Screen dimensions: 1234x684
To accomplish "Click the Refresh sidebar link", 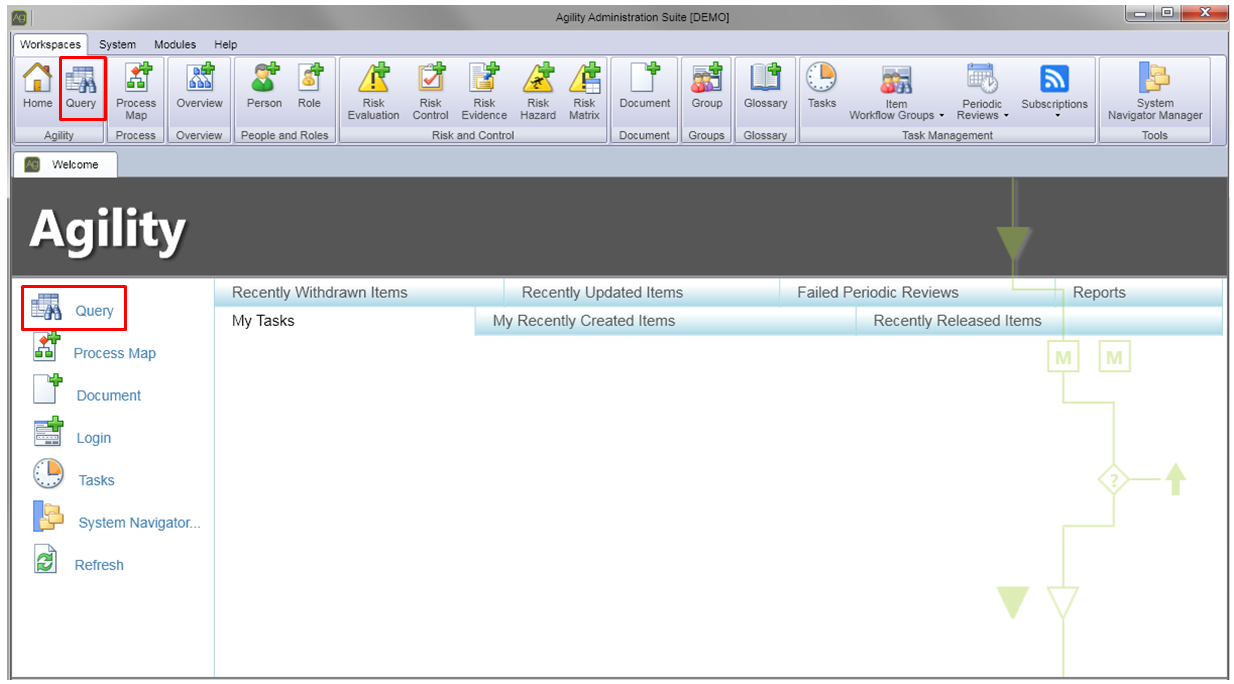I will [99, 565].
